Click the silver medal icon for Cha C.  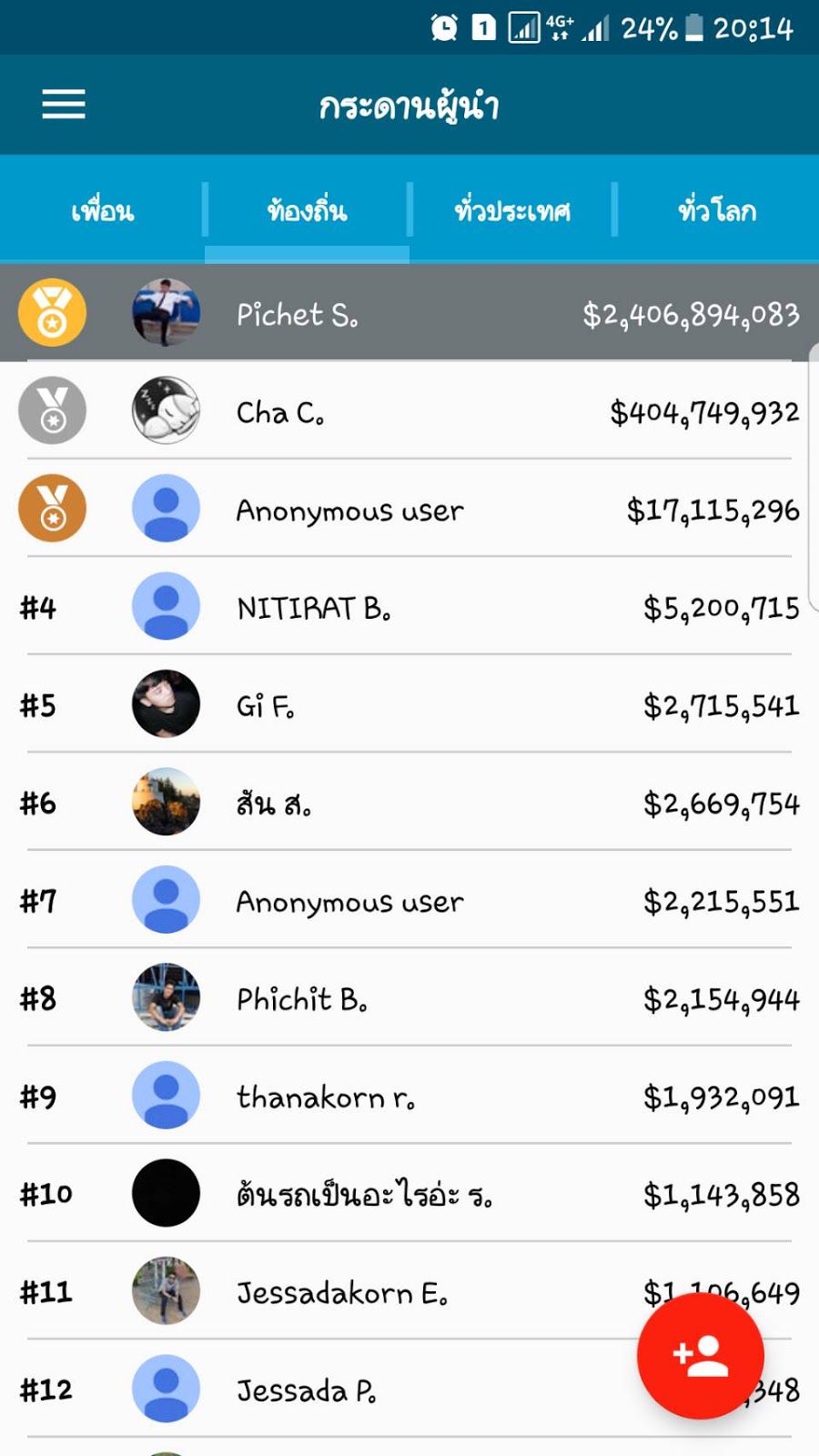[x=52, y=410]
